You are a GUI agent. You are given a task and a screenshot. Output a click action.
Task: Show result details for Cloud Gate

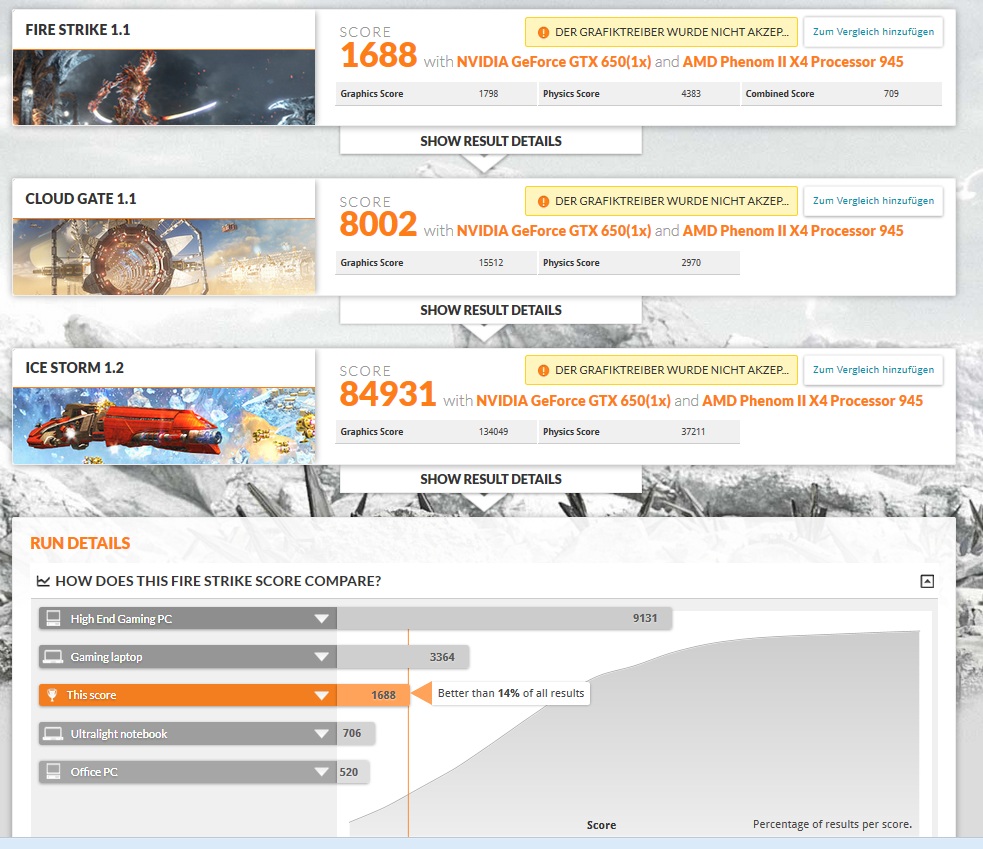pyautogui.click(x=490, y=310)
